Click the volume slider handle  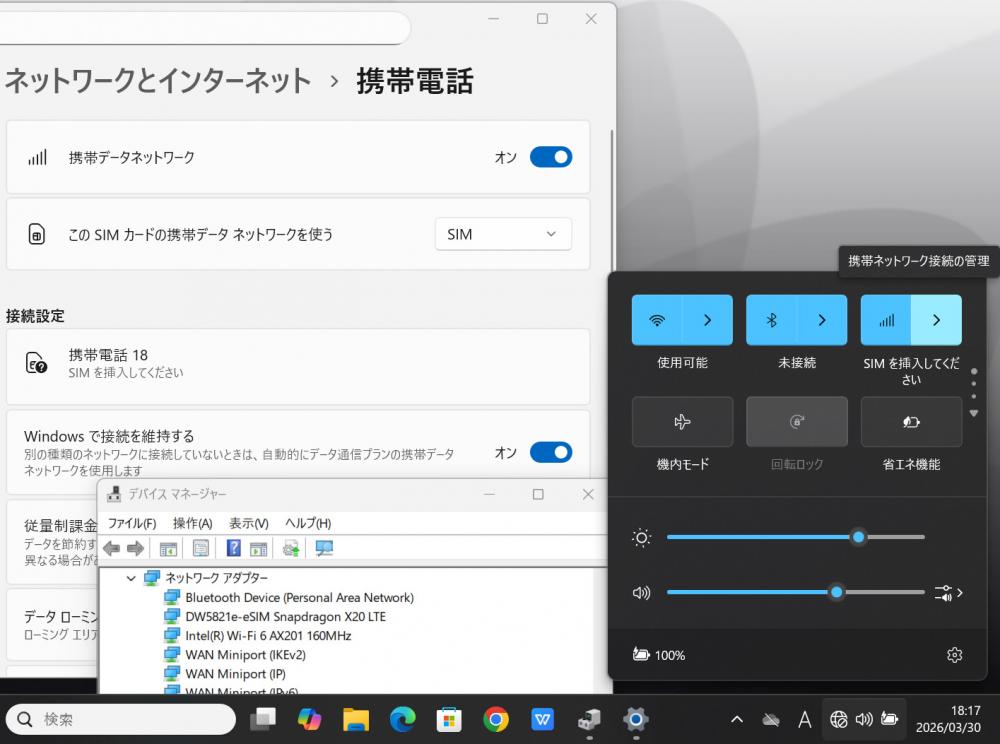[x=837, y=592]
